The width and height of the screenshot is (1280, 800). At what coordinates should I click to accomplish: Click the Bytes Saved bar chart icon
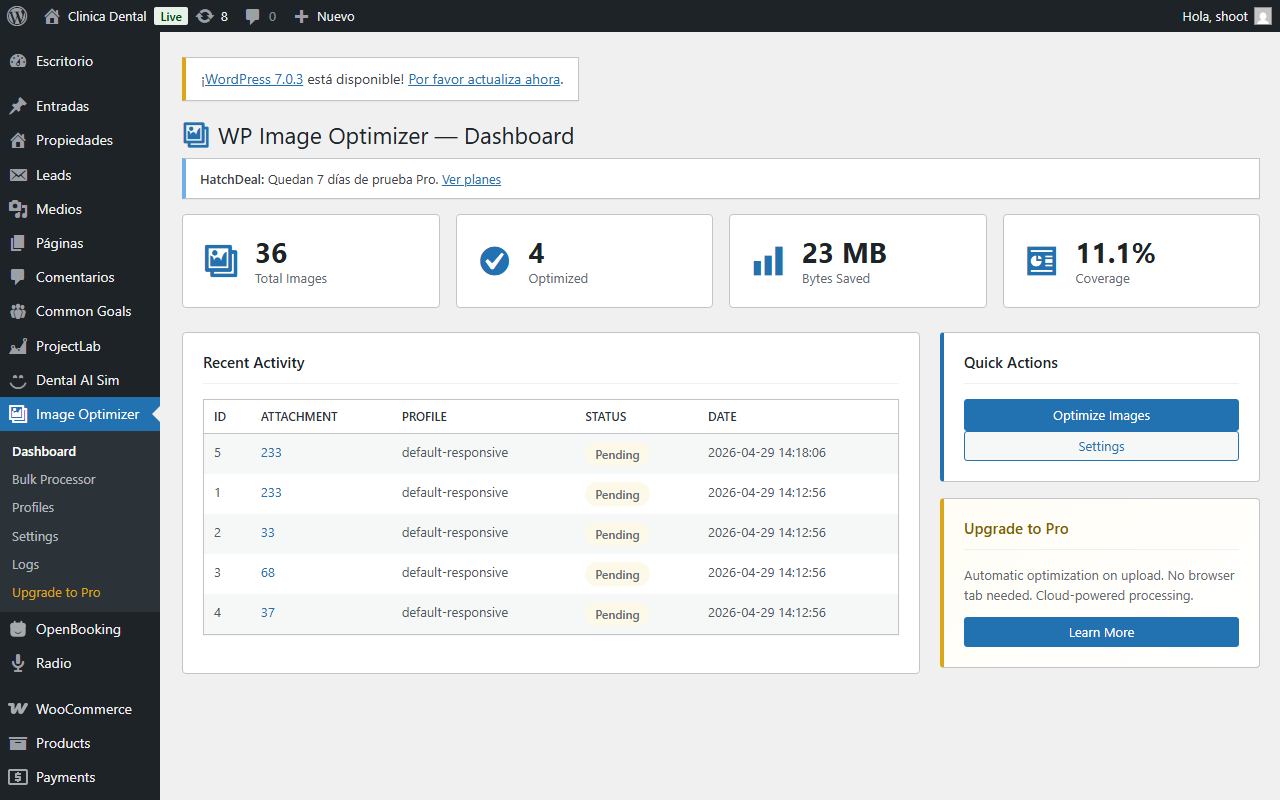click(768, 261)
